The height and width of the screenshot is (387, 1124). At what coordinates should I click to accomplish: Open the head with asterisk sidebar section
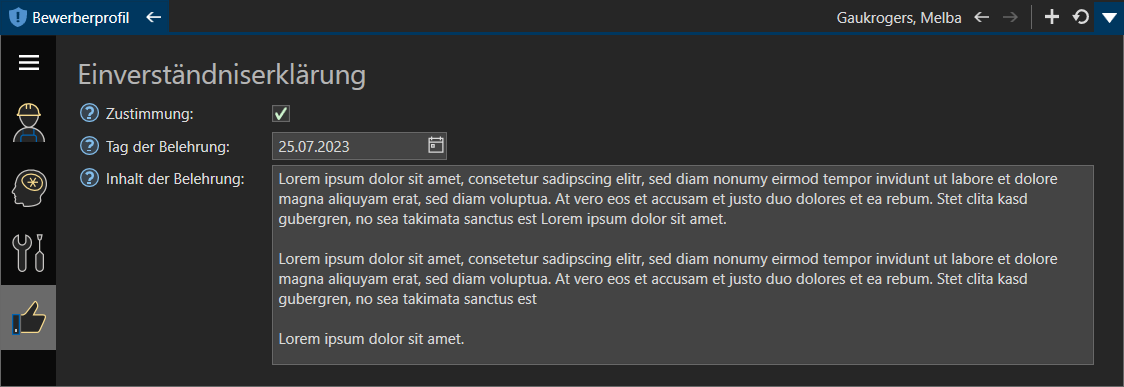[x=29, y=188]
